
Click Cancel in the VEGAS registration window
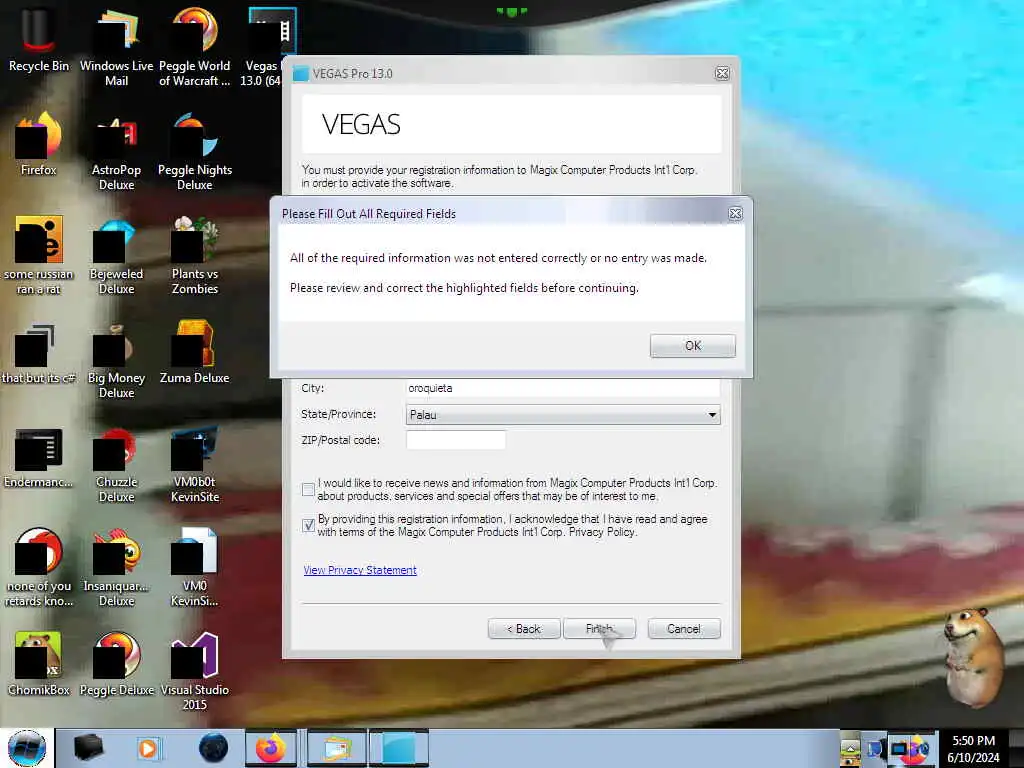[x=684, y=629]
